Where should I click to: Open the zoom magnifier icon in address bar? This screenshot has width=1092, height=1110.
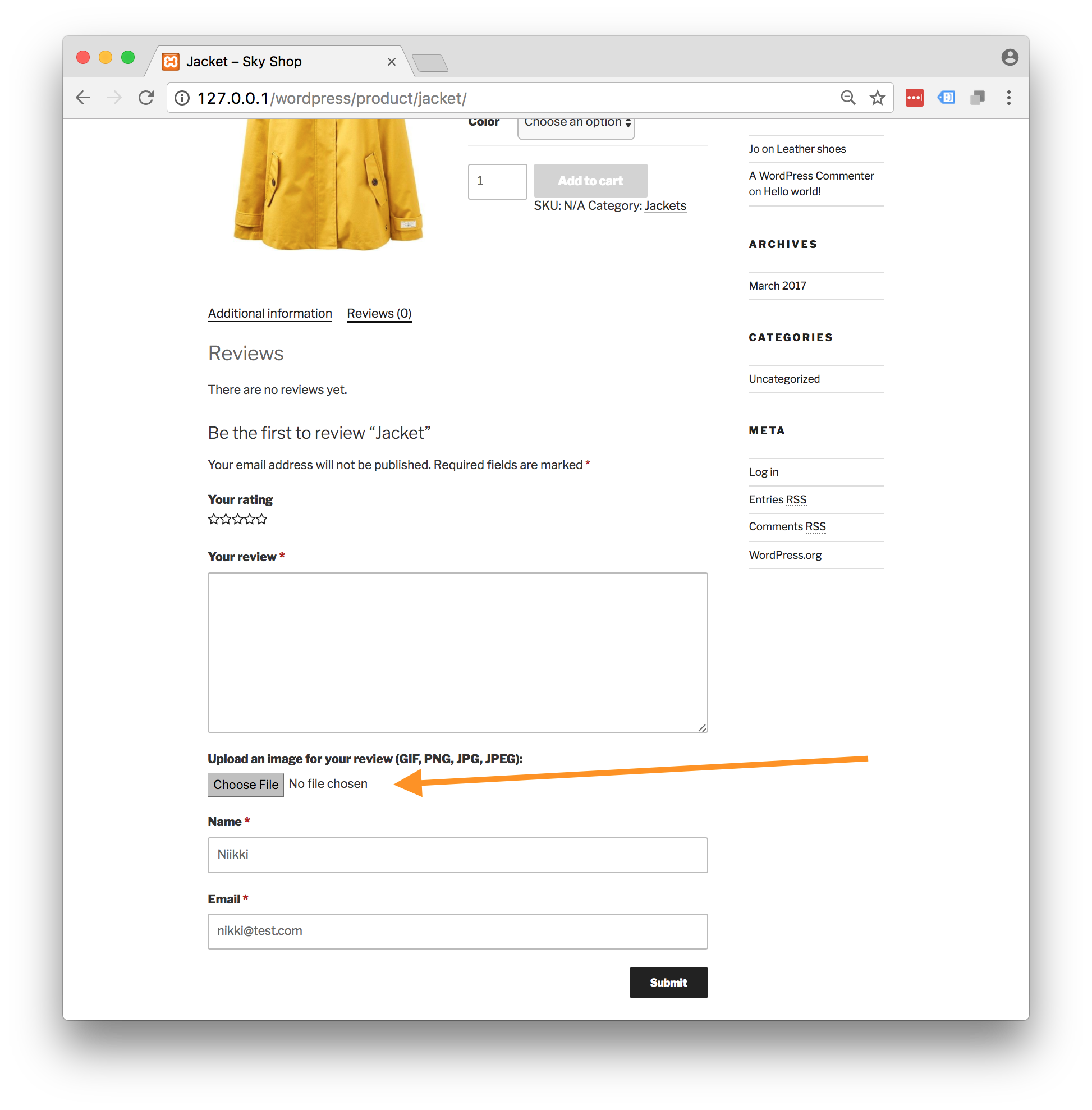point(848,98)
